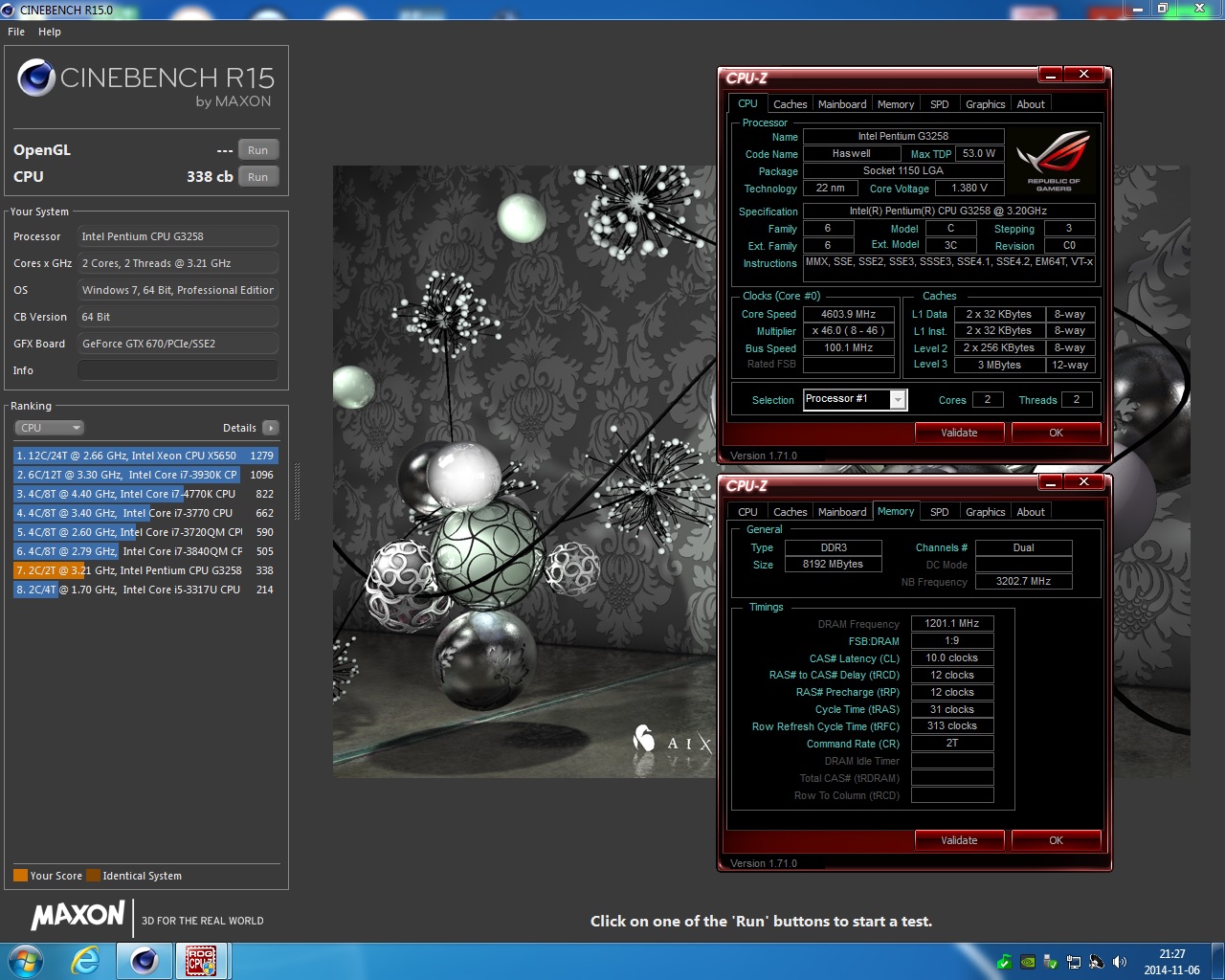Click OK in the upper CPU-Z window
The width and height of the screenshot is (1225, 980).
coord(1056,433)
